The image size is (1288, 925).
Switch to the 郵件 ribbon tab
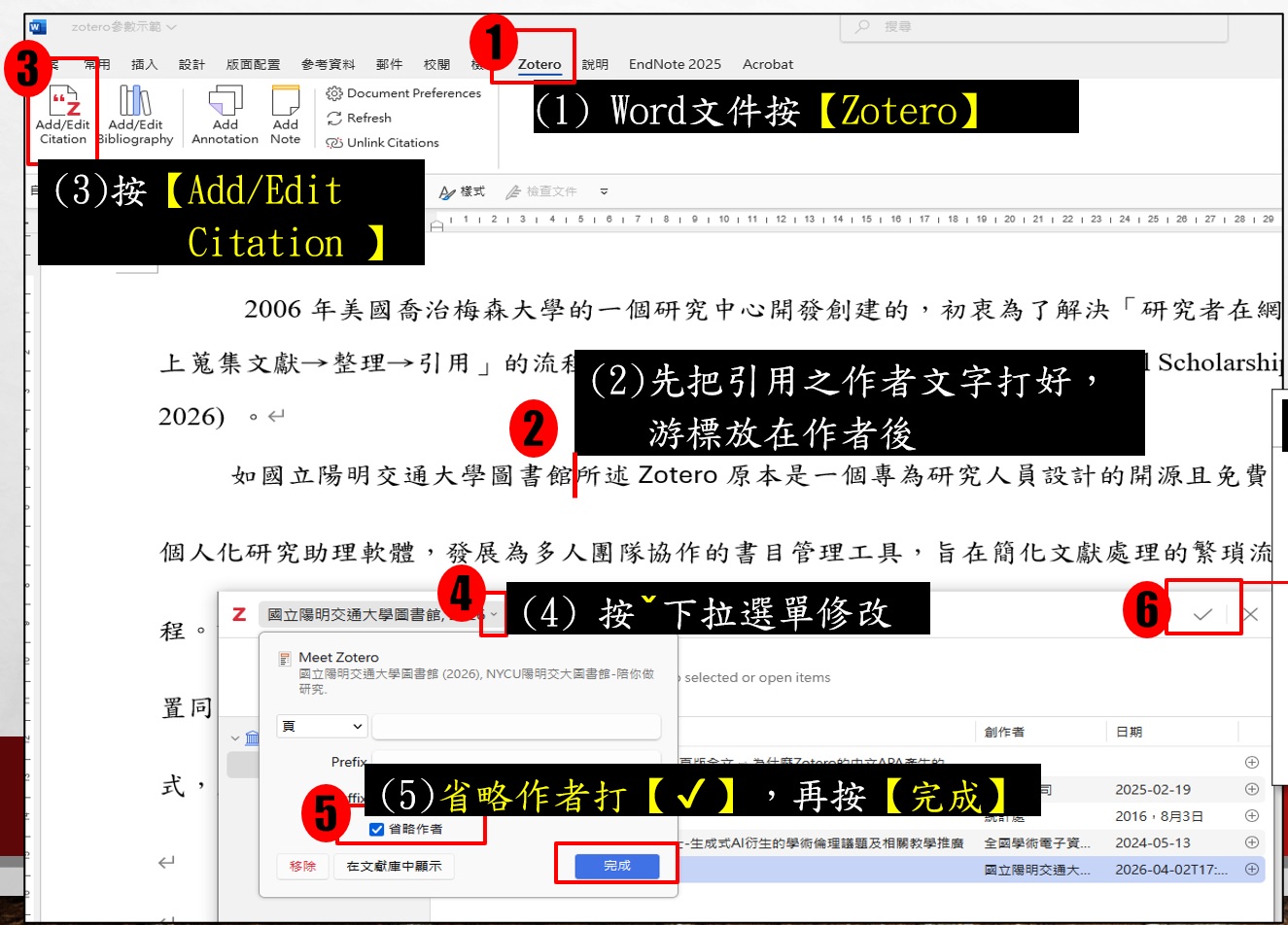(389, 64)
